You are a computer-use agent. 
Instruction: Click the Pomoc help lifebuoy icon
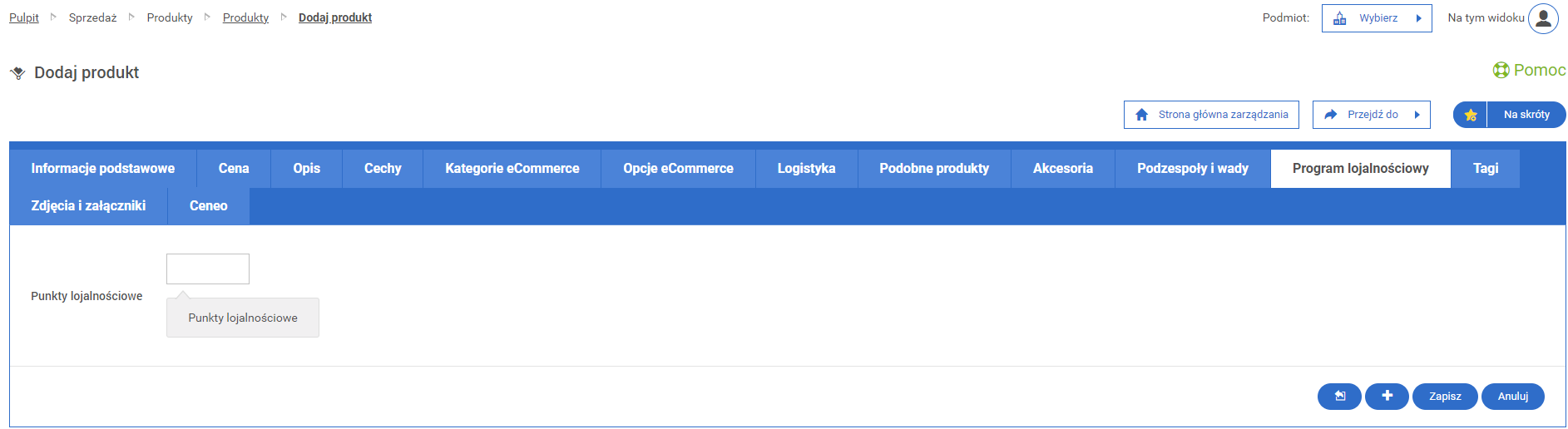pos(1501,71)
